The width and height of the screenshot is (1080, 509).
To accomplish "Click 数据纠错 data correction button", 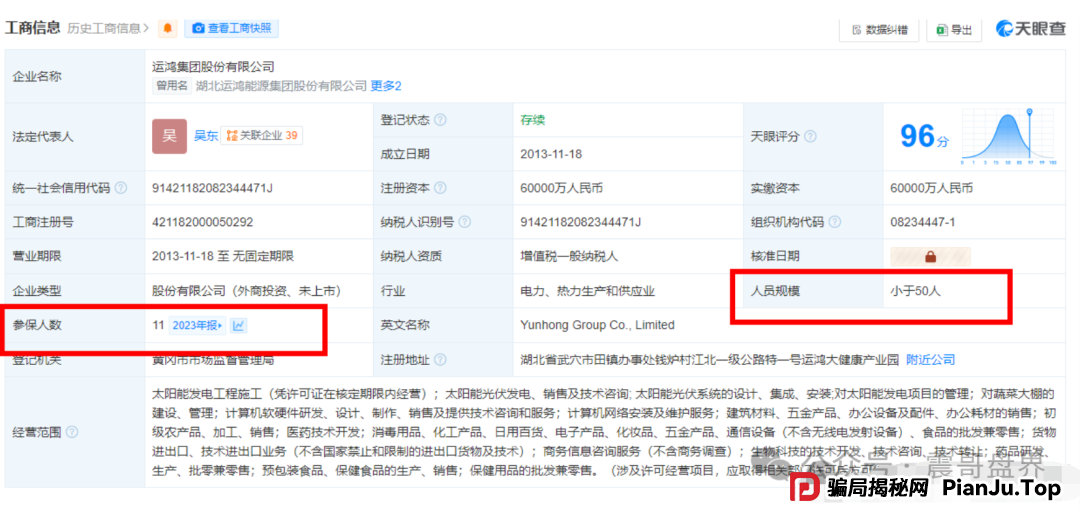I will [x=879, y=30].
